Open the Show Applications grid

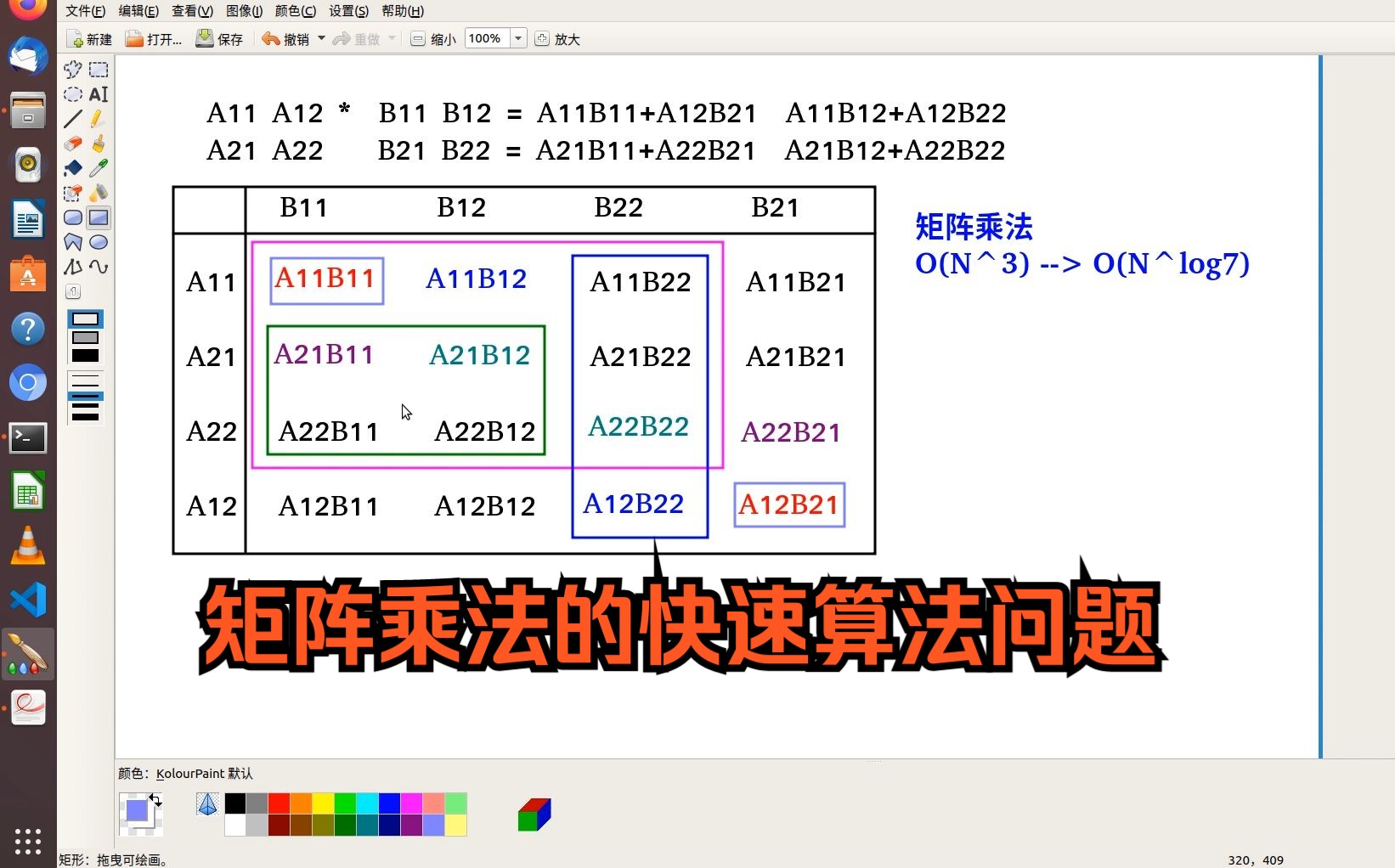point(28,841)
